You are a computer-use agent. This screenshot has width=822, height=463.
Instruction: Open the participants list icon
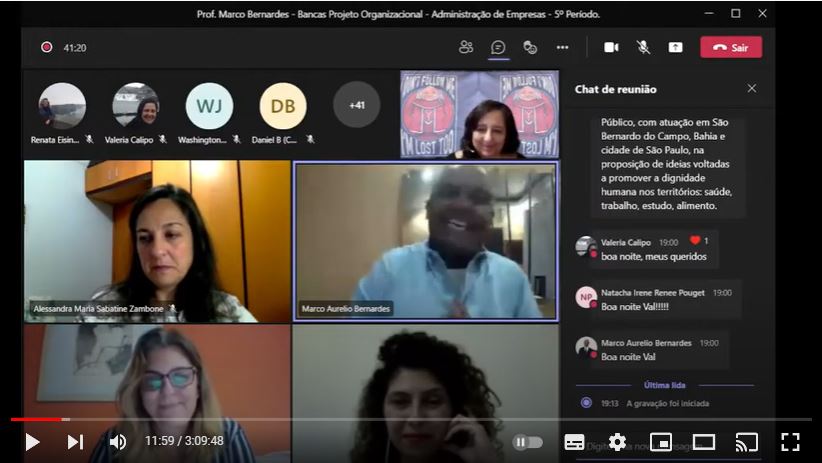tap(466, 47)
